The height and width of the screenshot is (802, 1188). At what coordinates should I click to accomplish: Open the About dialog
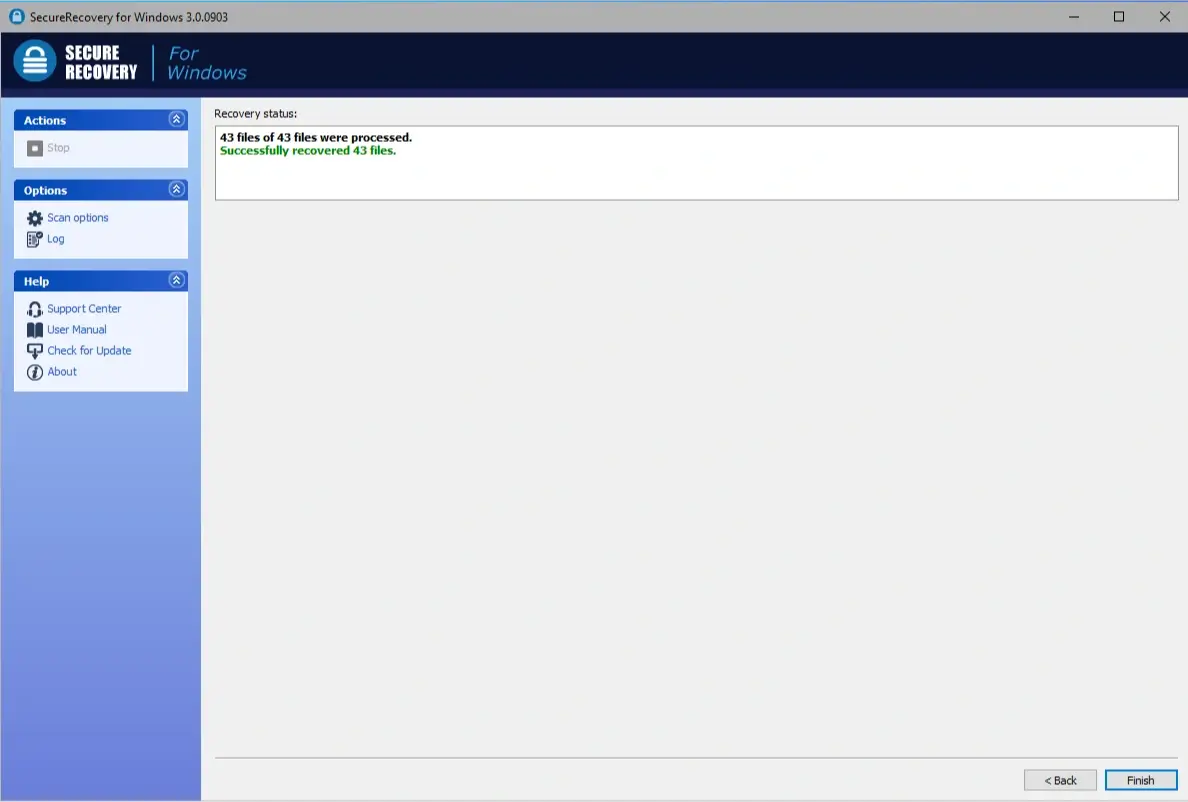pyautogui.click(x=62, y=371)
